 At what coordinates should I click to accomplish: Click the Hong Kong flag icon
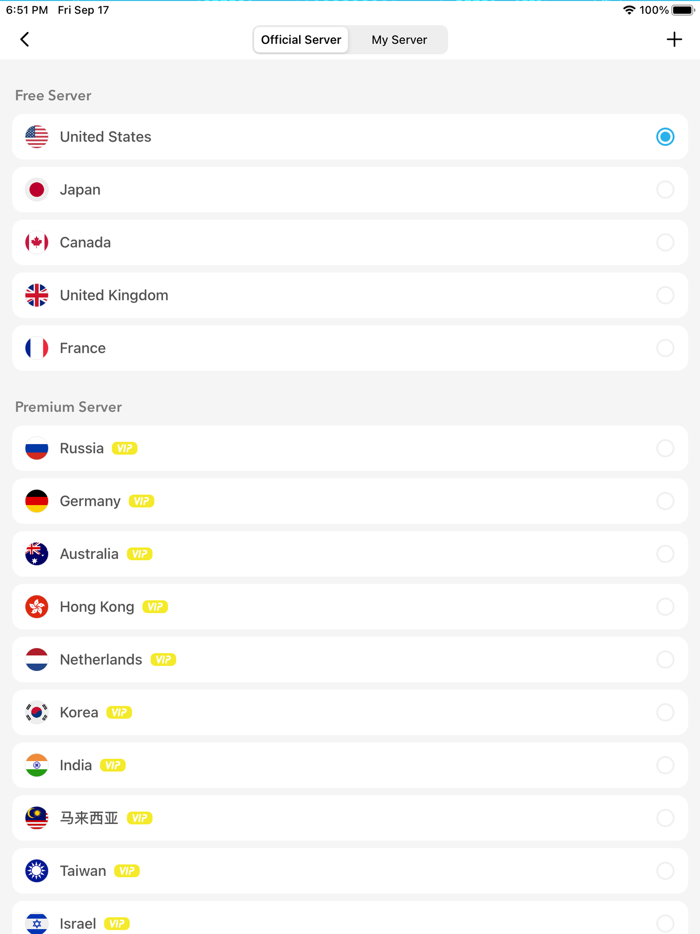(x=36, y=606)
